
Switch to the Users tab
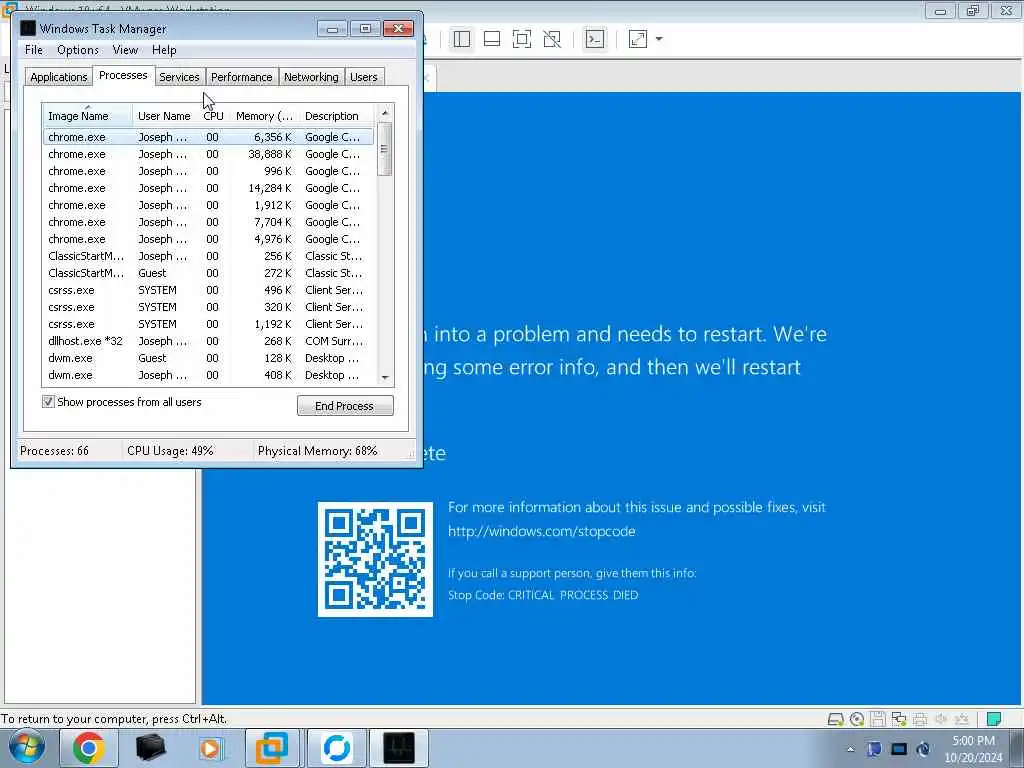click(x=364, y=77)
